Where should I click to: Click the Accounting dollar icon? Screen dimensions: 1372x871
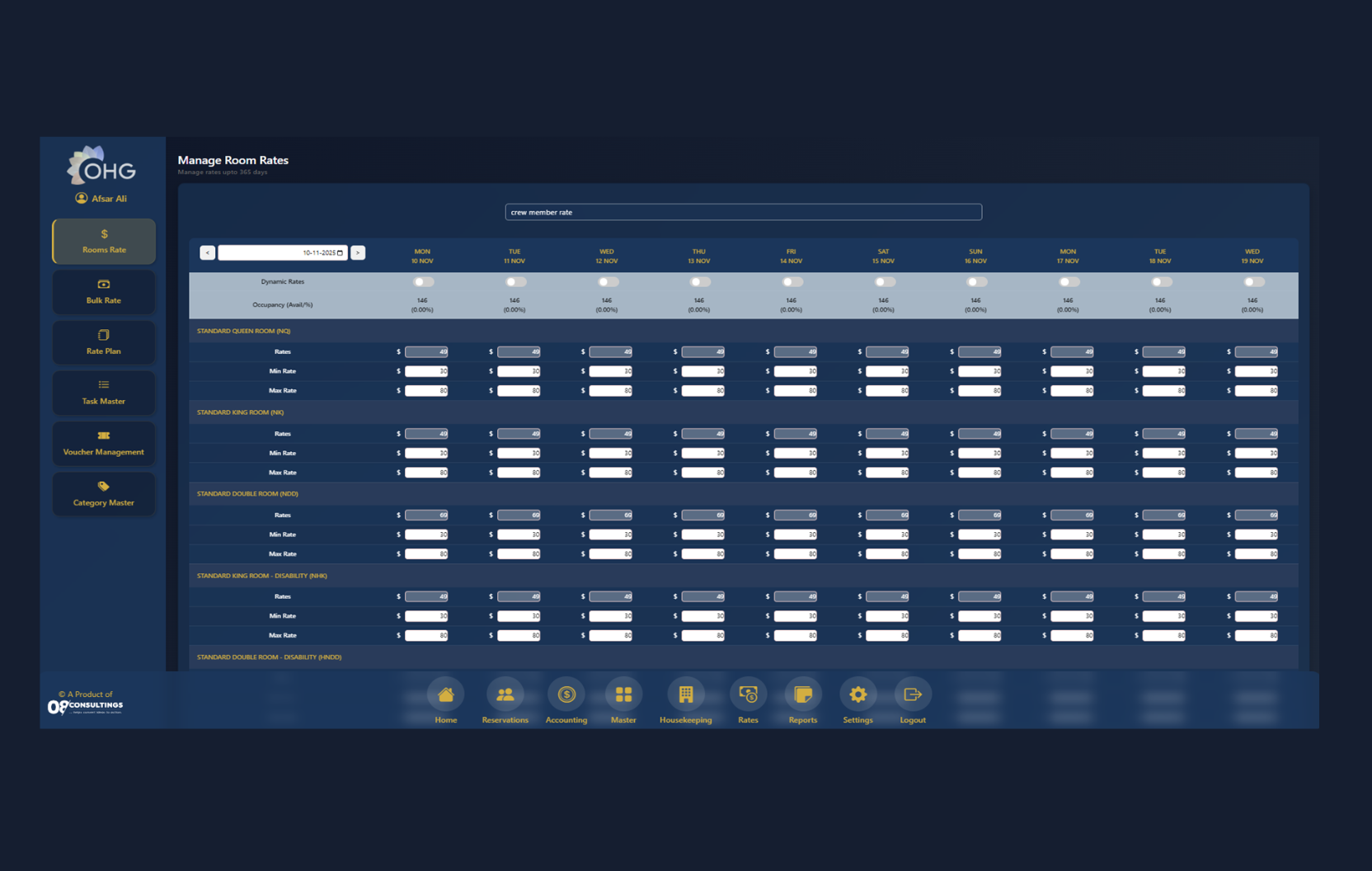(x=566, y=695)
